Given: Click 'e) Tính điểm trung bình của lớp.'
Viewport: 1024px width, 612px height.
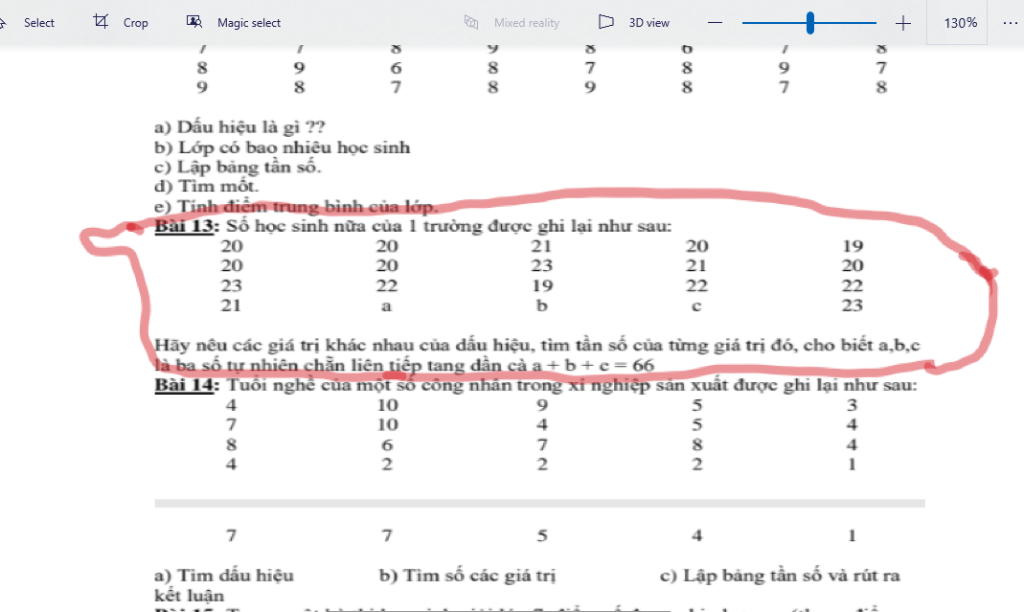Looking at the screenshot, I should [x=296, y=206].
